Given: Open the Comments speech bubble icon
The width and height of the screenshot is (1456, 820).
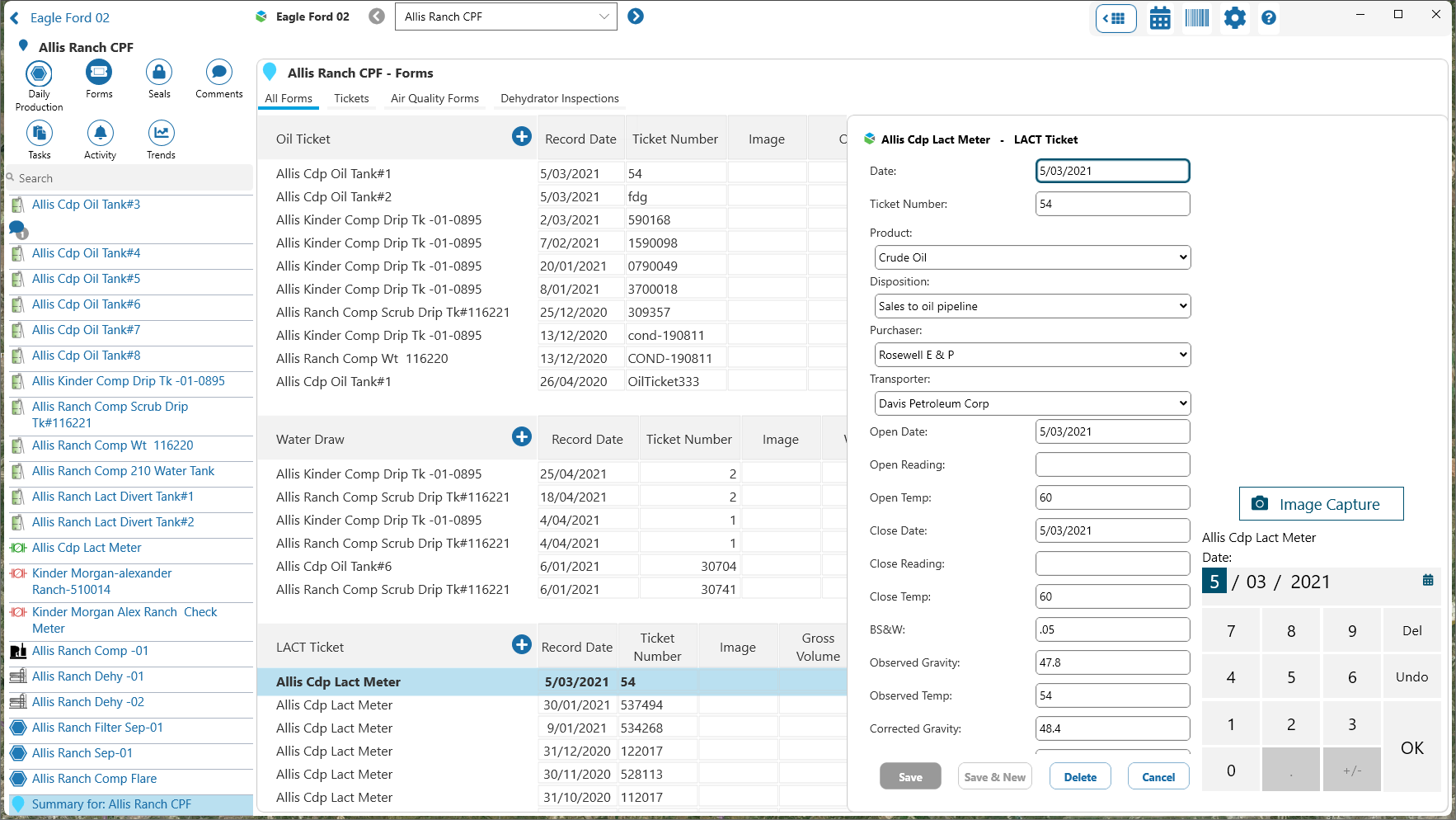Looking at the screenshot, I should click(218, 73).
